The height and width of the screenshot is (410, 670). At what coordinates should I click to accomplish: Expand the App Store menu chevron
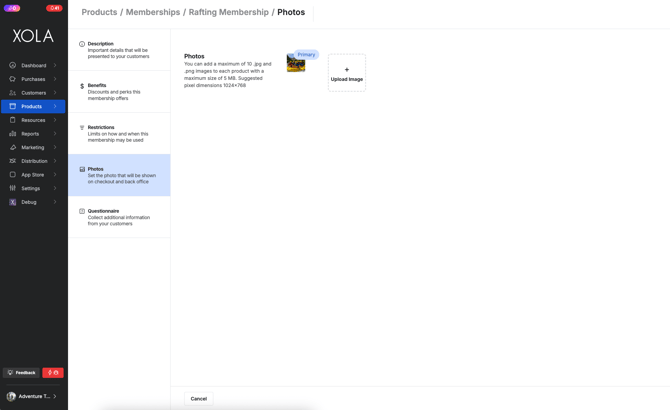(x=55, y=175)
